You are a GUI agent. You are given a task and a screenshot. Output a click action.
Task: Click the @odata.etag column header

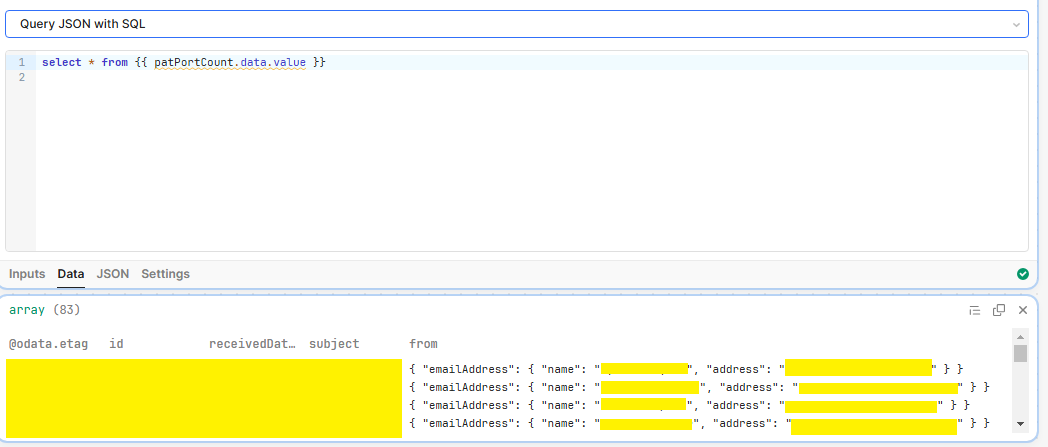[x=48, y=344]
